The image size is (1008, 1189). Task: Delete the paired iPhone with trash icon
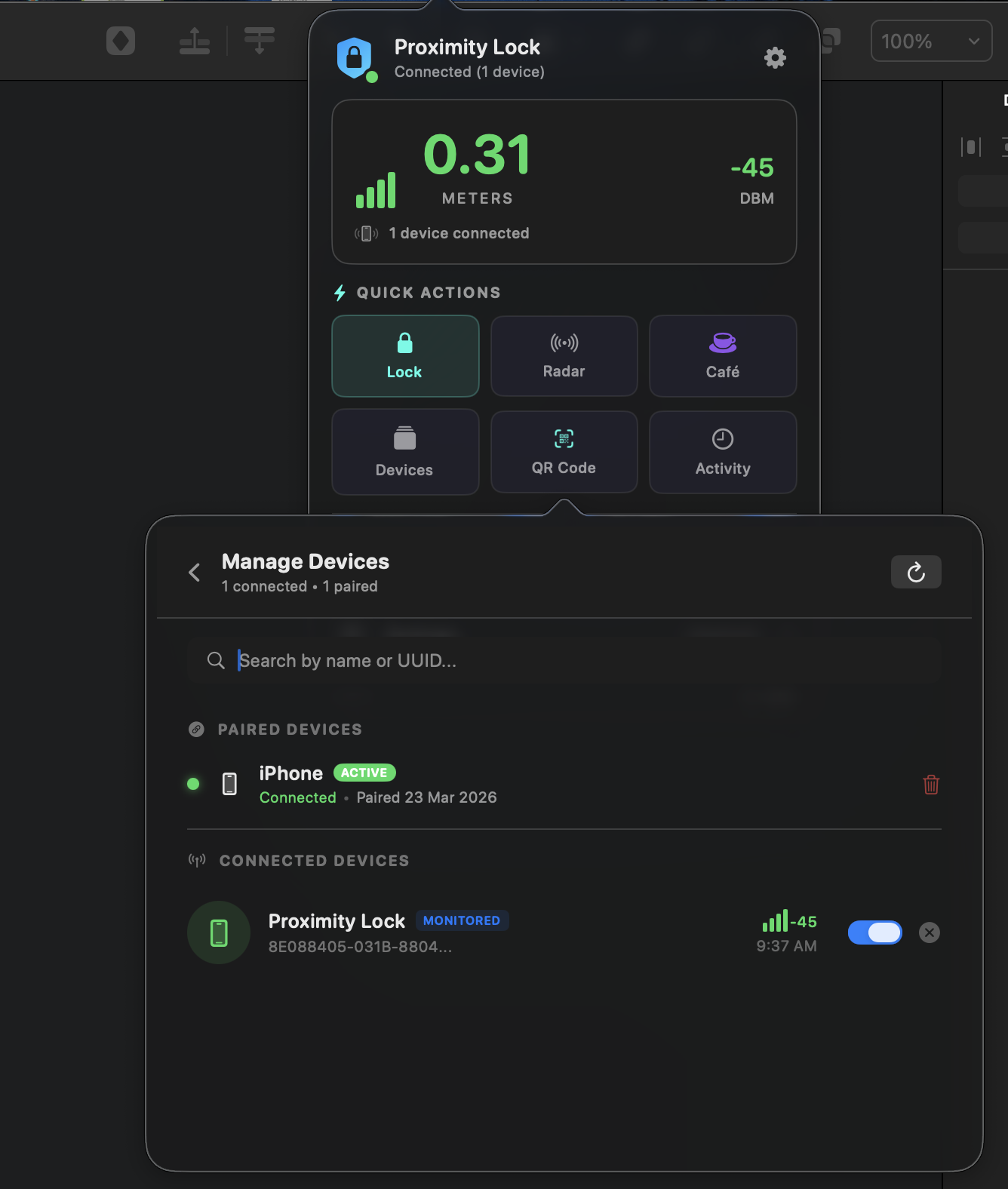(931, 785)
